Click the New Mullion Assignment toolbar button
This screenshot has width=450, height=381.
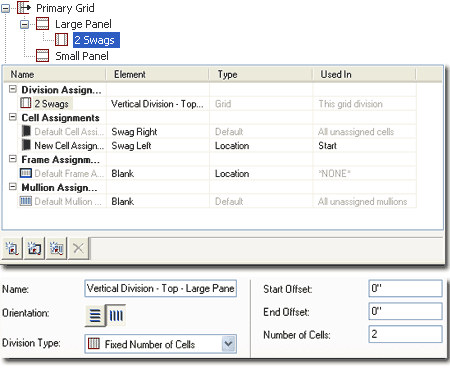point(56,248)
